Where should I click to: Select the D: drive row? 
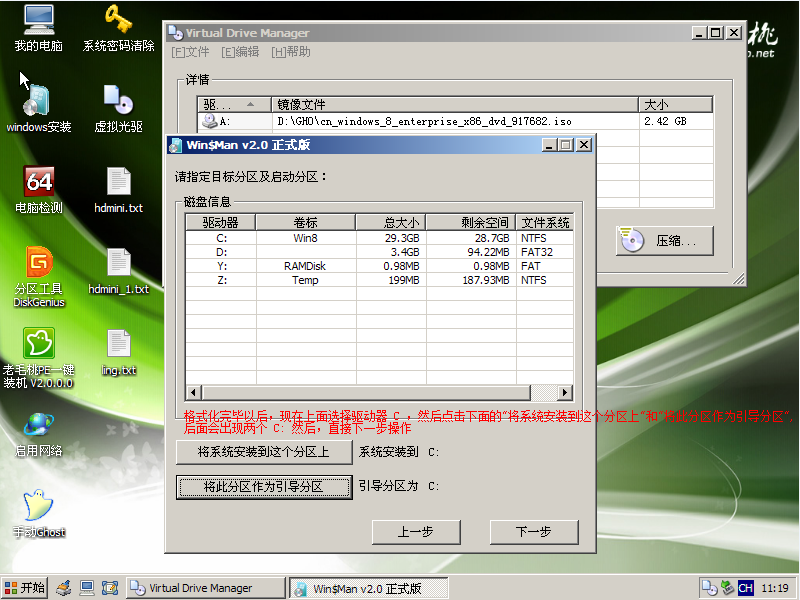pyautogui.click(x=380, y=252)
